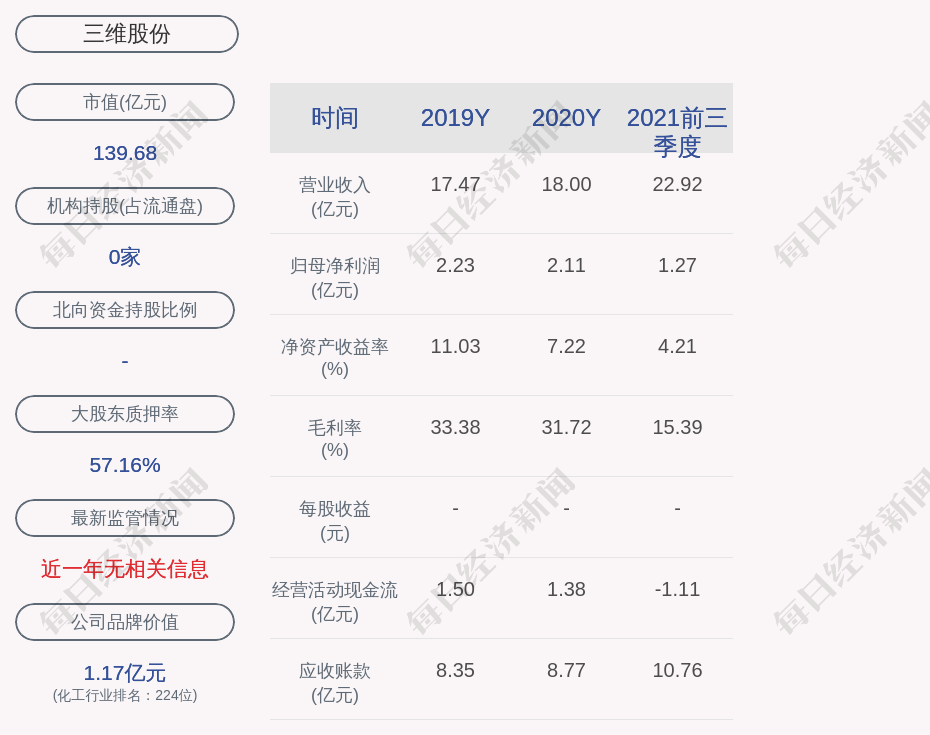The image size is (930, 735).
Task: Select the 市值(亿元) label button
Action: tap(125, 102)
